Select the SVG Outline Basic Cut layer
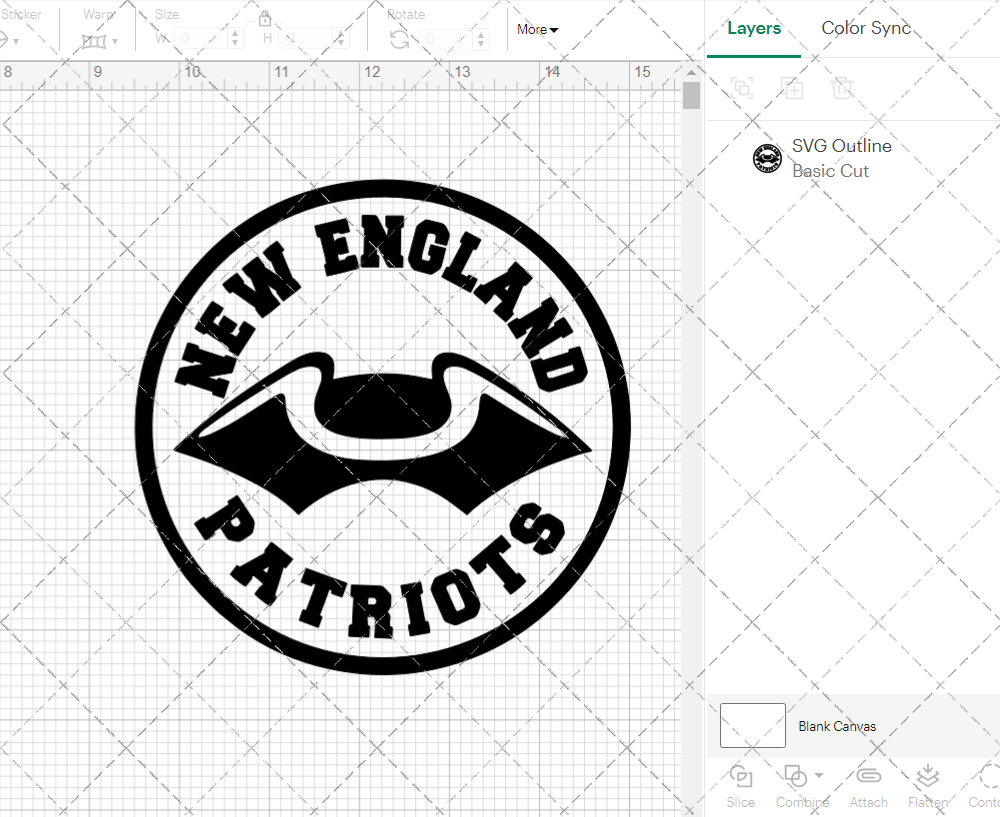Image resolution: width=1000 pixels, height=817 pixels. pyautogui.click(x=842, y=158)
